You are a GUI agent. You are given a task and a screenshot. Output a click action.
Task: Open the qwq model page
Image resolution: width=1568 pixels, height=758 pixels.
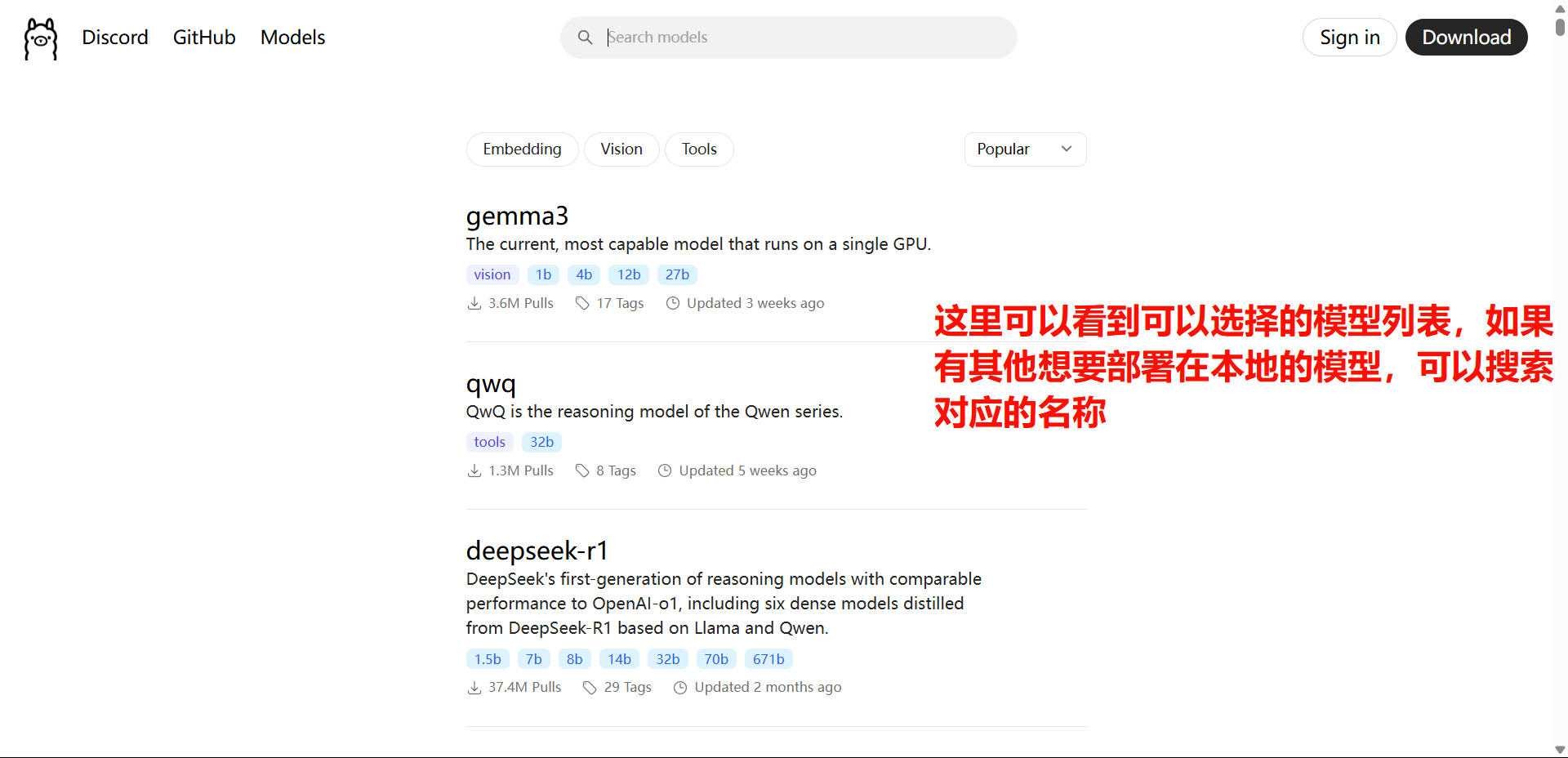(x=491, y=384)
